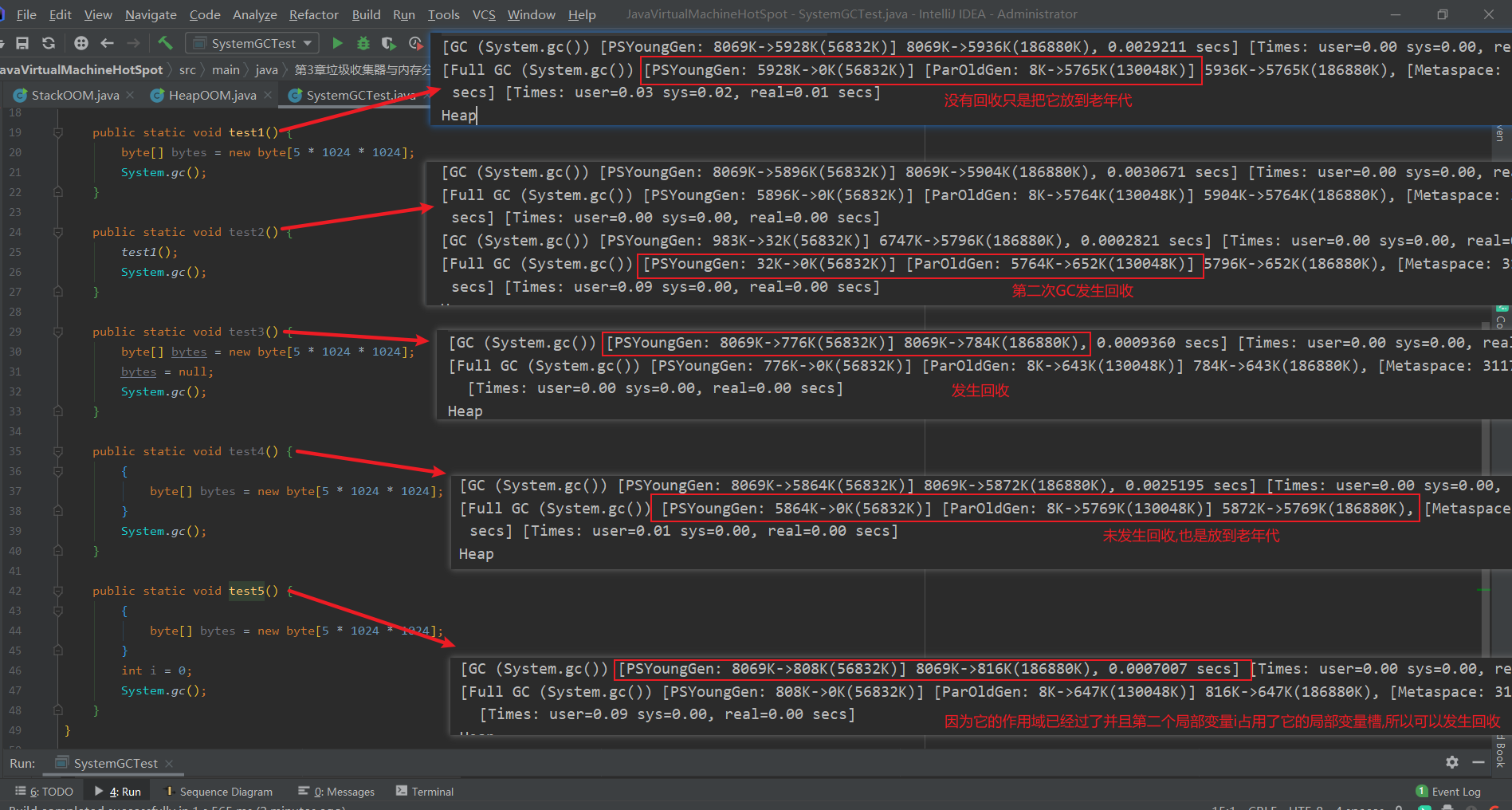Hide the Run panel with minus icon

tap(1479, 762)
